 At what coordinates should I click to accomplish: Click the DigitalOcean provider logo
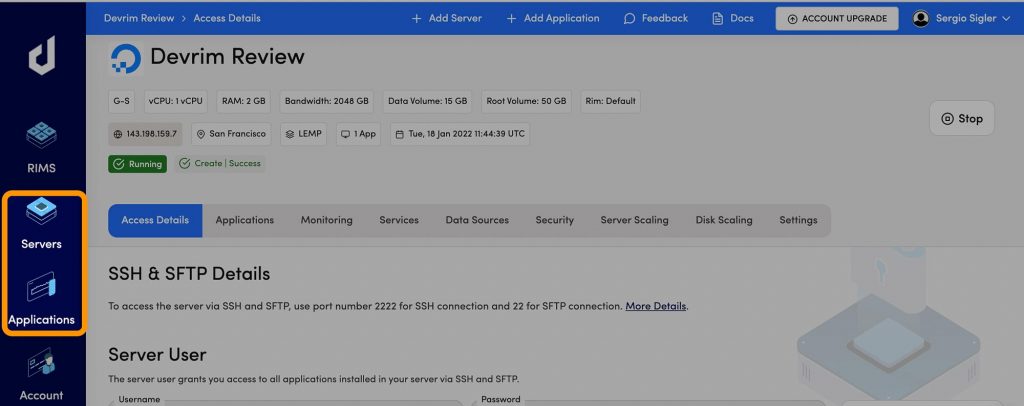click(x=126, y=58)
